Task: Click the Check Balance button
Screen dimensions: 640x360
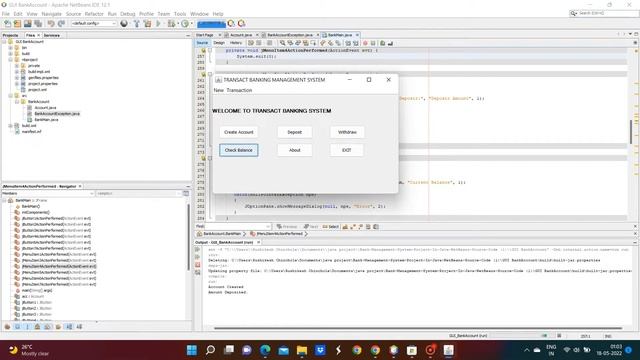Action: coord(239,150)
